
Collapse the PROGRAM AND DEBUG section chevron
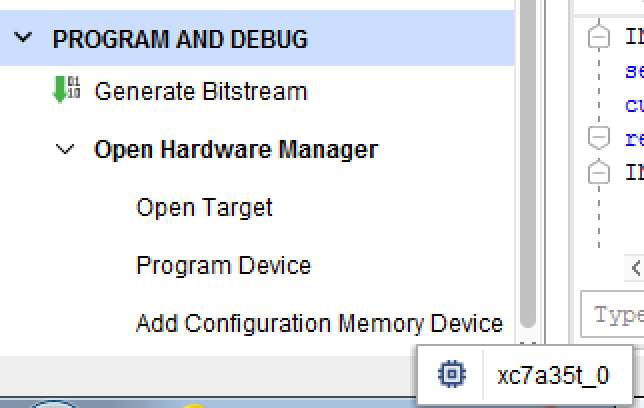pyautogui.click(x=23, y=38)
